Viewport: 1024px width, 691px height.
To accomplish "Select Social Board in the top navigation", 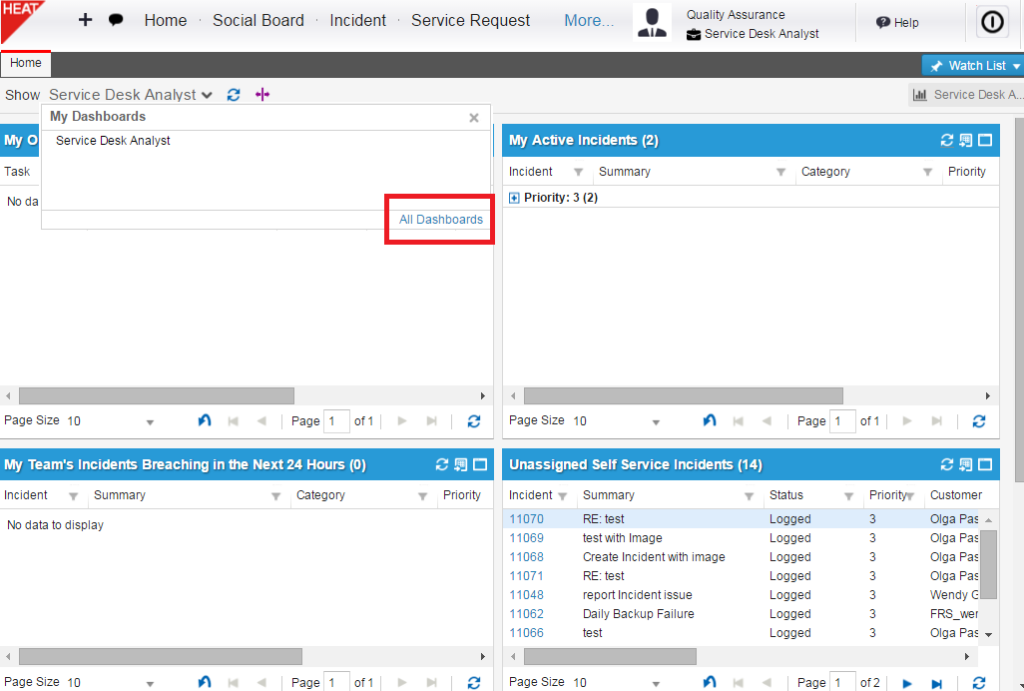I will pos(258,20).
